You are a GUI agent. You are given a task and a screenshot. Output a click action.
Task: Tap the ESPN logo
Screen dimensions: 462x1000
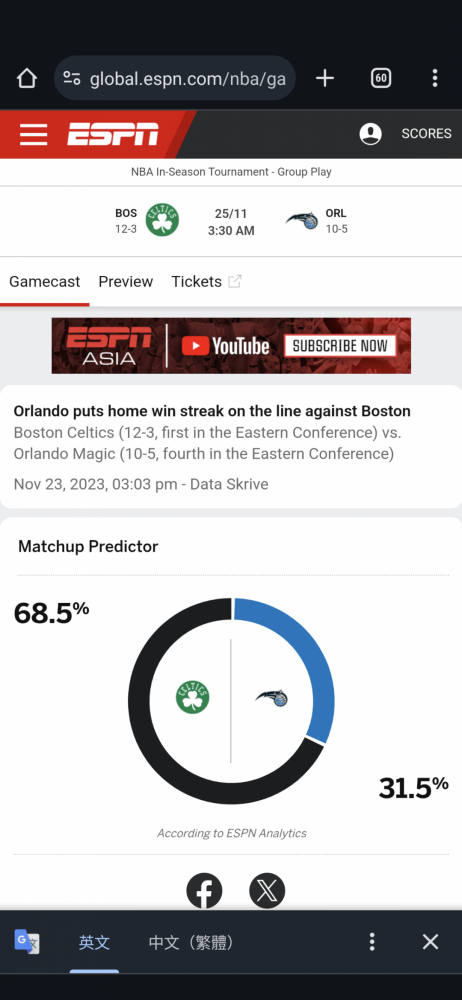point(113,134)
